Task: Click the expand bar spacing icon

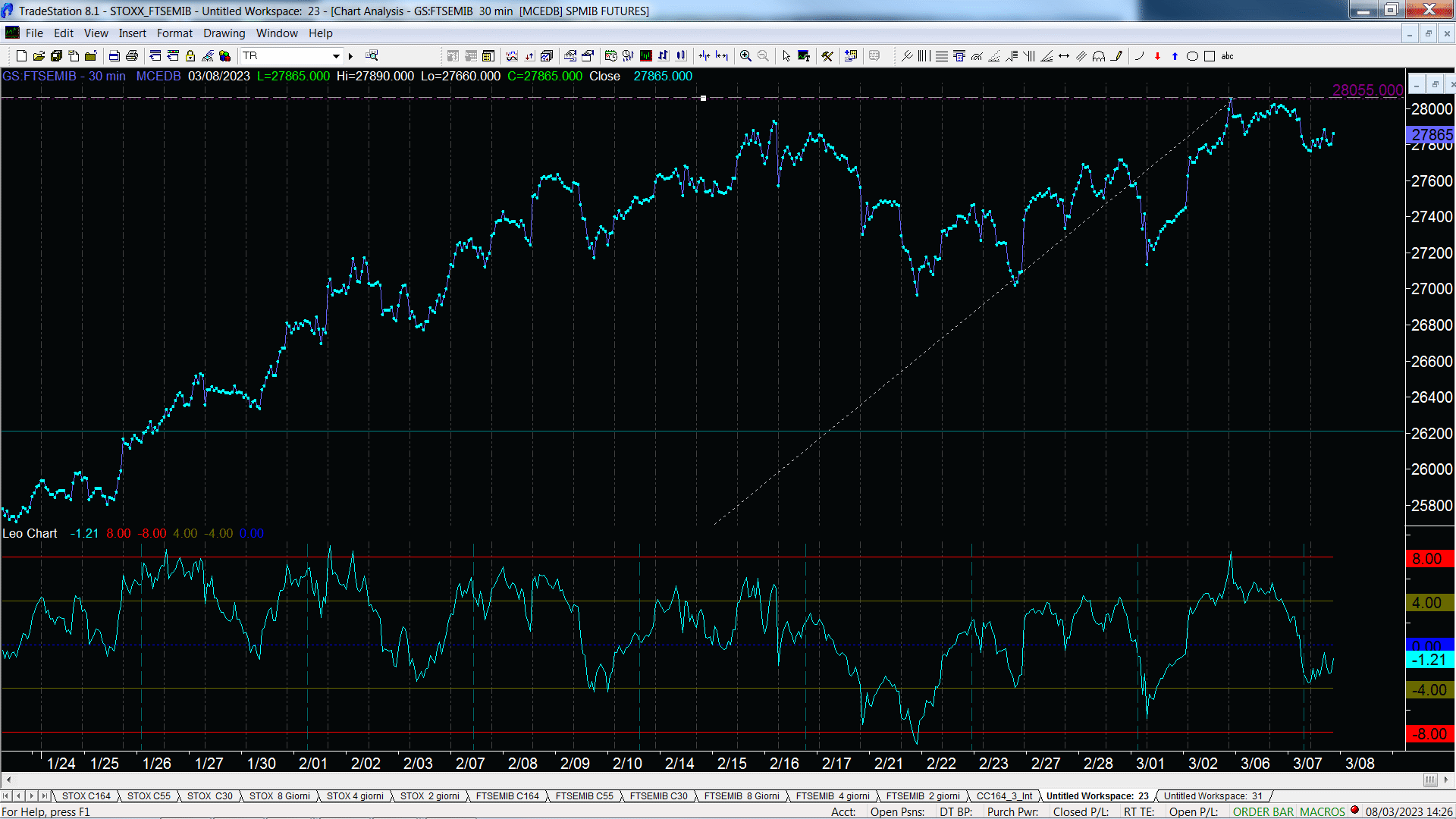Action: (722, 56)
